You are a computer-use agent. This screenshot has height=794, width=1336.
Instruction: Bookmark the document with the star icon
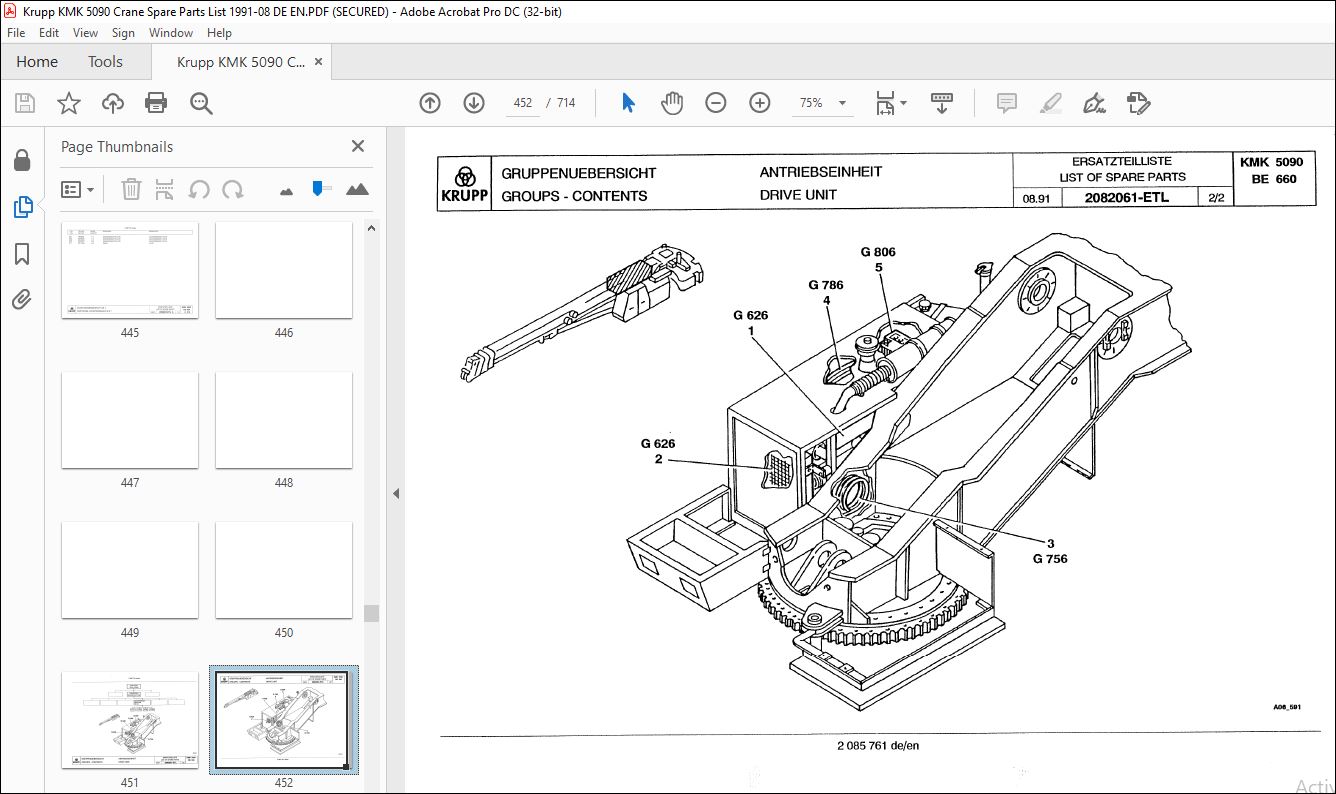(69, 102)
